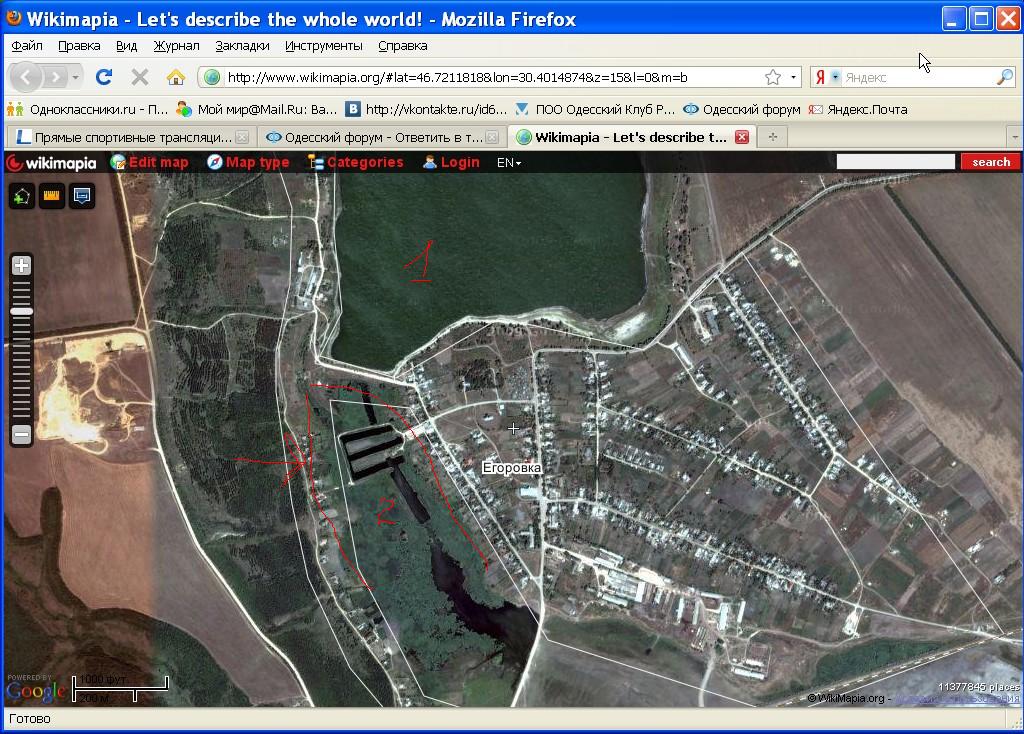The image size is (1024, 734).
Task: Click the Wikimapia search input field
Action: pos(895,162)
